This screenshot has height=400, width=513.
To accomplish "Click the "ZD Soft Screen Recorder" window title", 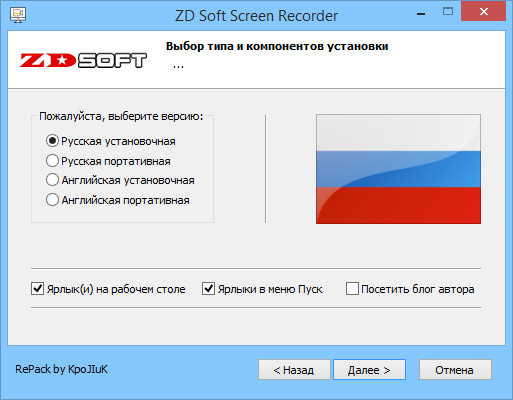I will click(256, 16).
